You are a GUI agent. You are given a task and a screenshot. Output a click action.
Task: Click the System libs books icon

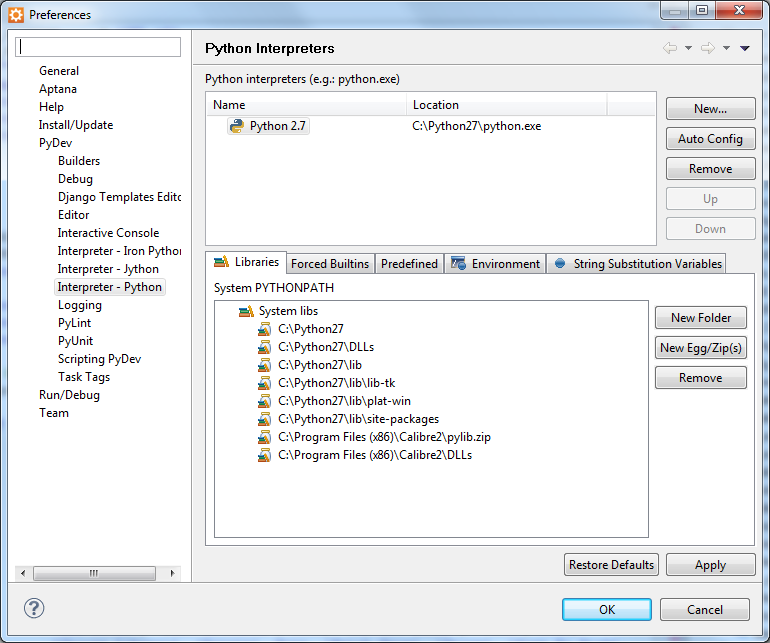point(246,311)
